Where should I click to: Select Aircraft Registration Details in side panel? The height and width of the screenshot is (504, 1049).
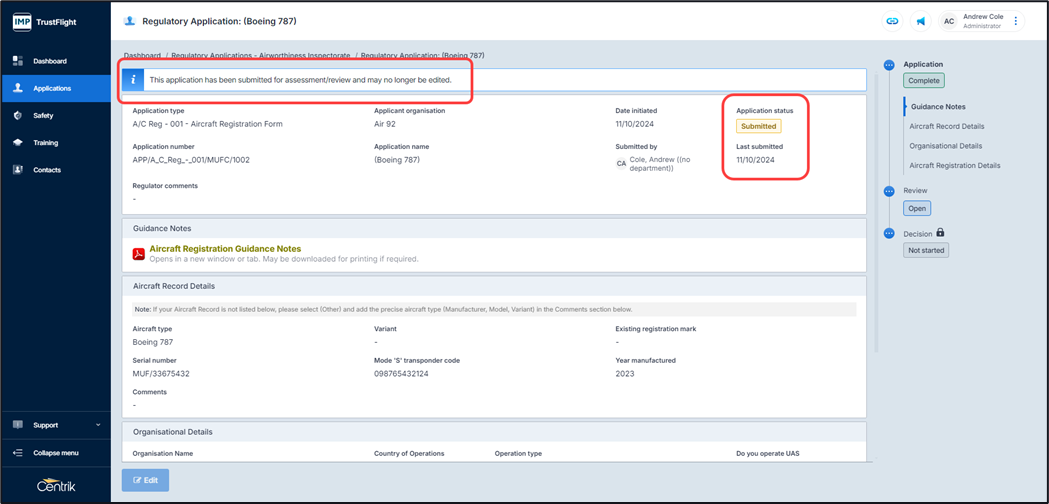click(x=954, y=166)
